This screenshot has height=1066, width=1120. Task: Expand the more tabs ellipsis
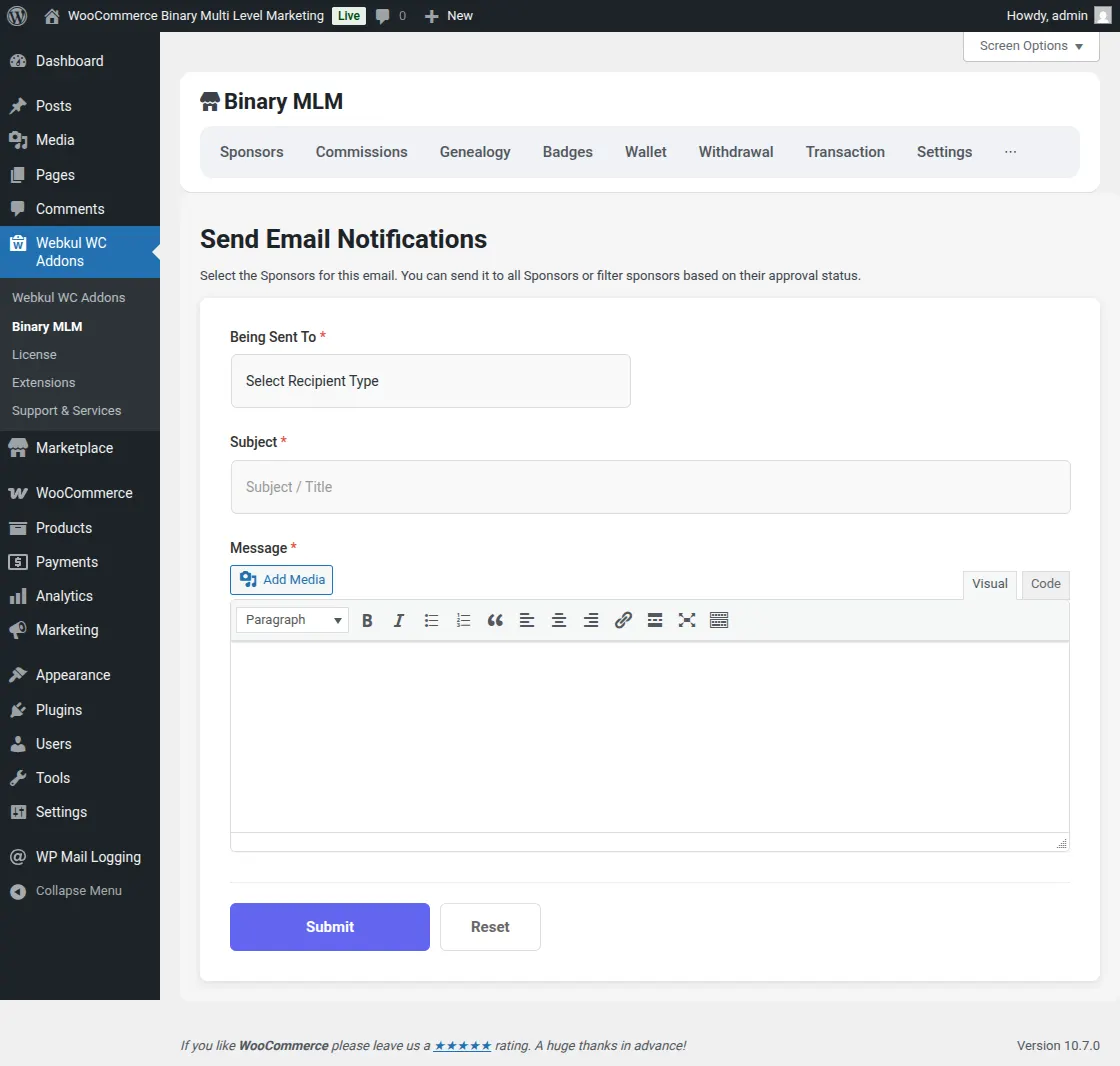point(1010,151)
